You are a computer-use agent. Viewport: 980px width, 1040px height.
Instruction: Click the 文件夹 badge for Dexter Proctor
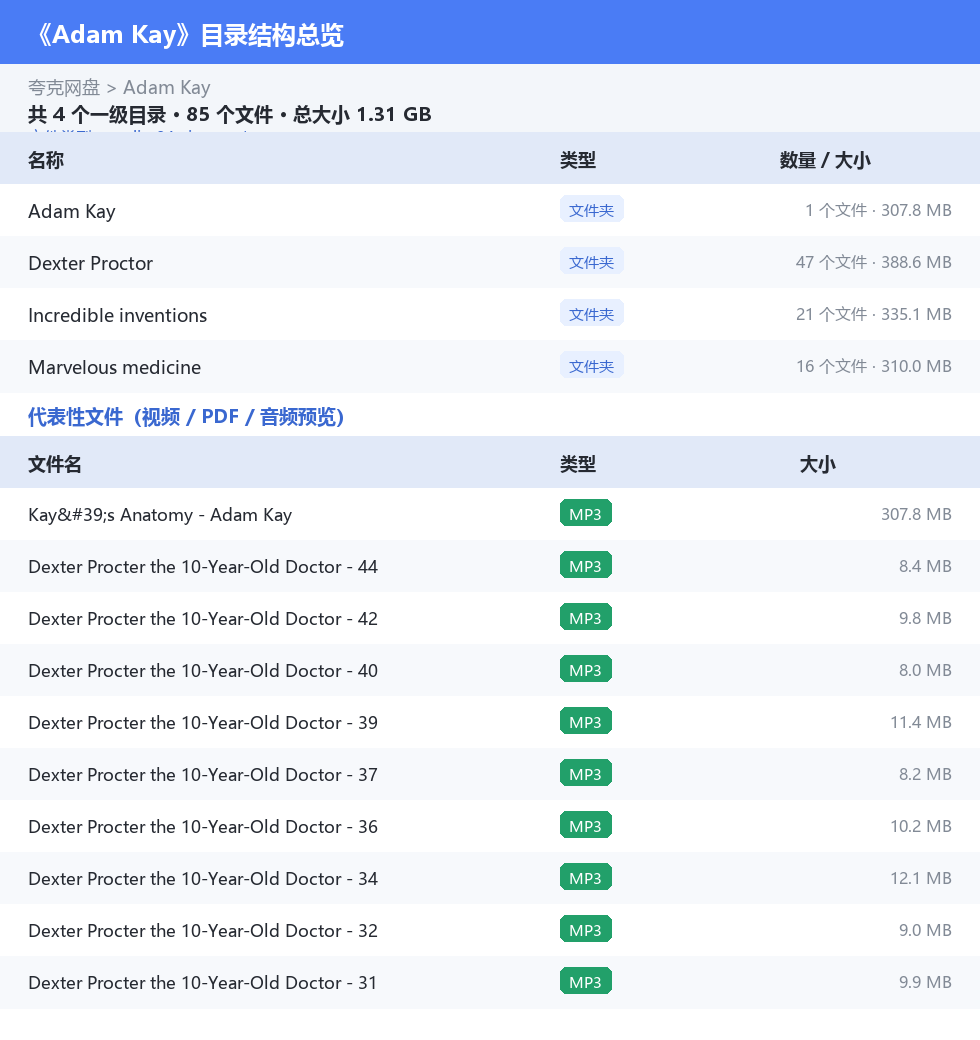(591, 261)
